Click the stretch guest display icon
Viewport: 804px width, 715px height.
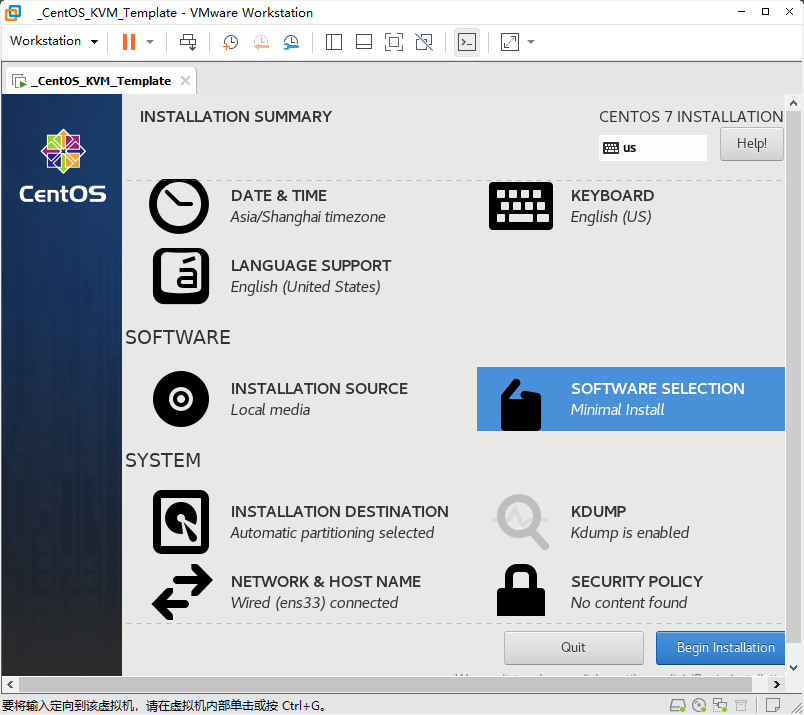[510, 42]
